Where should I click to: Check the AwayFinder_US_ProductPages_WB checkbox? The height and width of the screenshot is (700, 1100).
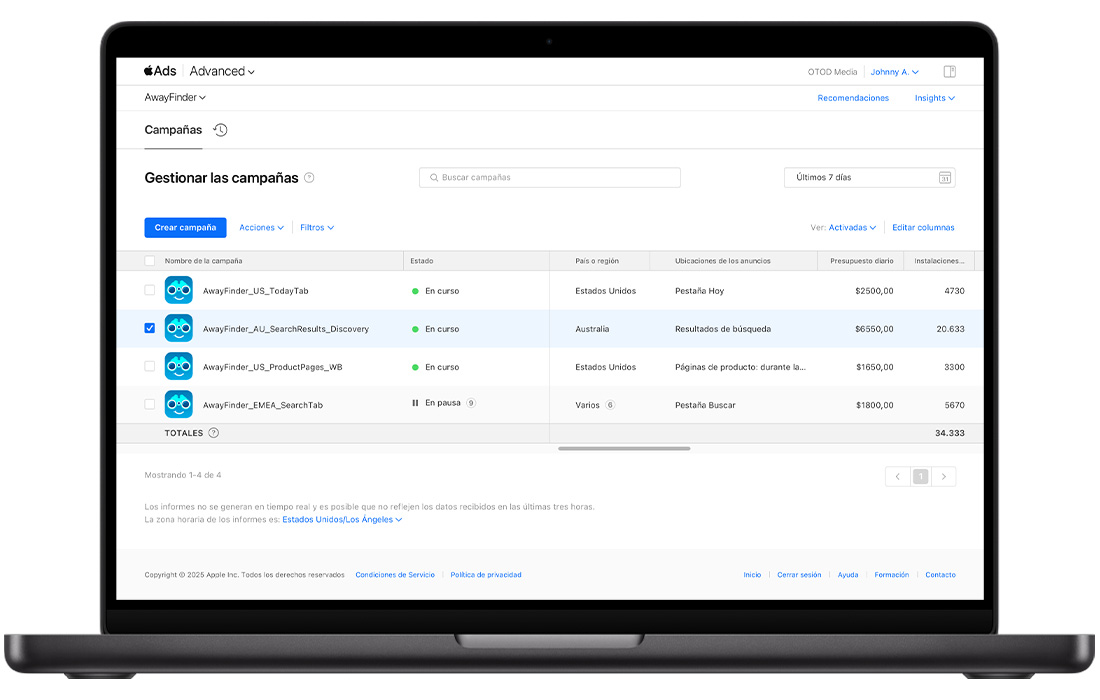pyautogui.click(x=150, y=367)
